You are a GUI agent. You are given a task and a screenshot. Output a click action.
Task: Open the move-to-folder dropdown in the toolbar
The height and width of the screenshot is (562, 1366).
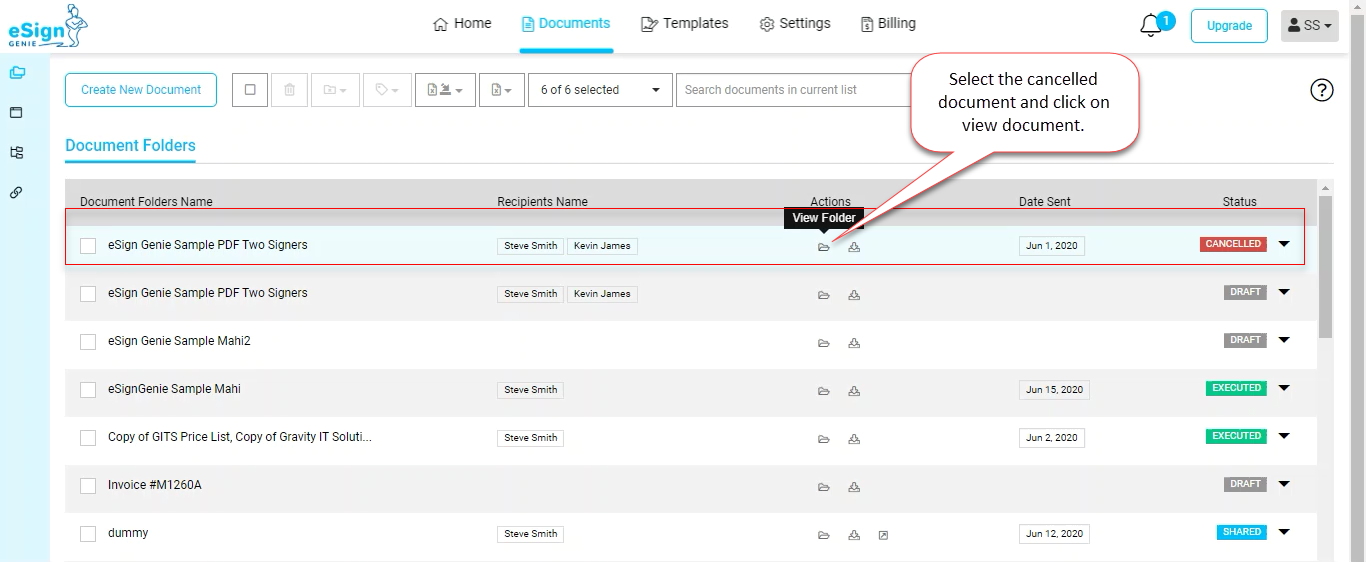click(335, 90)
